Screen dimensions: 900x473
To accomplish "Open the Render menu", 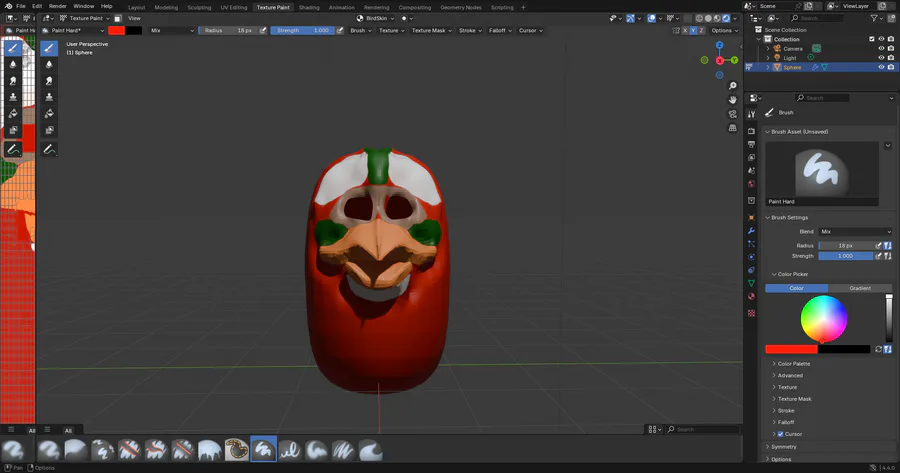I will coord(57,6).
